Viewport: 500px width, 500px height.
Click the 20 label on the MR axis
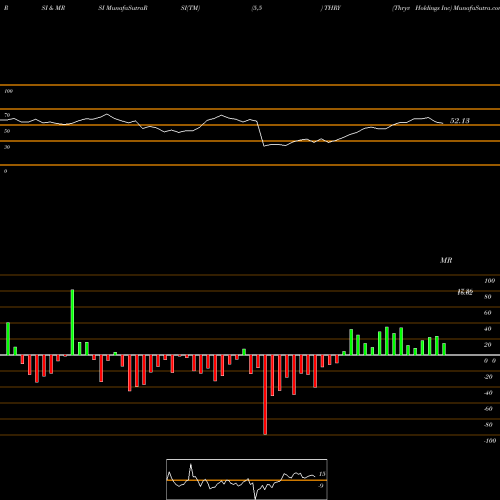coord(488,345)
